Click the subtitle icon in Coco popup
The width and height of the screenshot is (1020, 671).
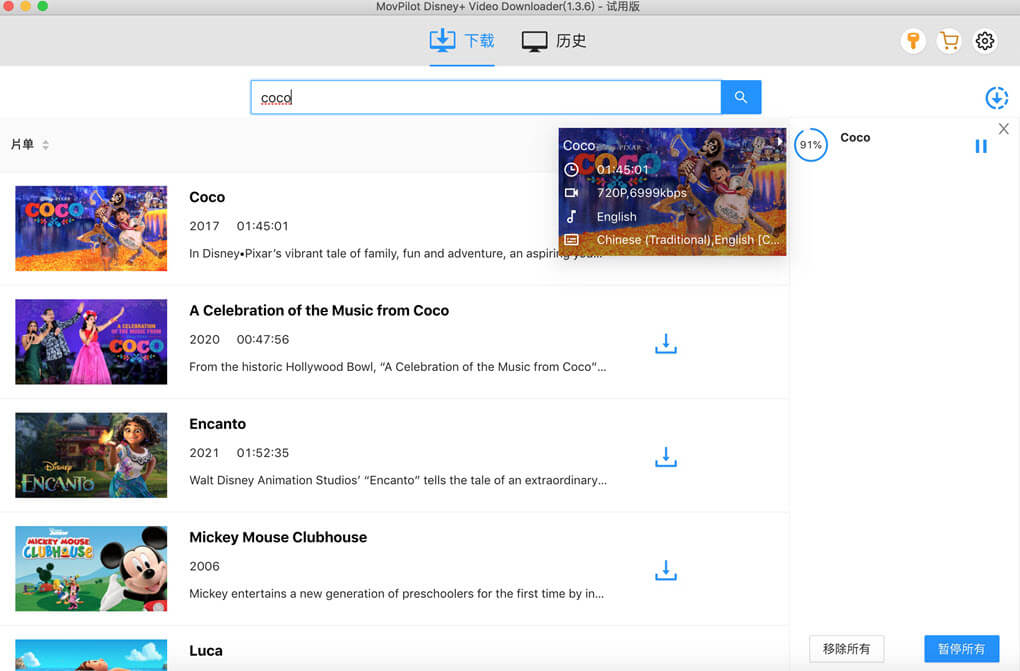pyautogui.click(x=571, y=240)
